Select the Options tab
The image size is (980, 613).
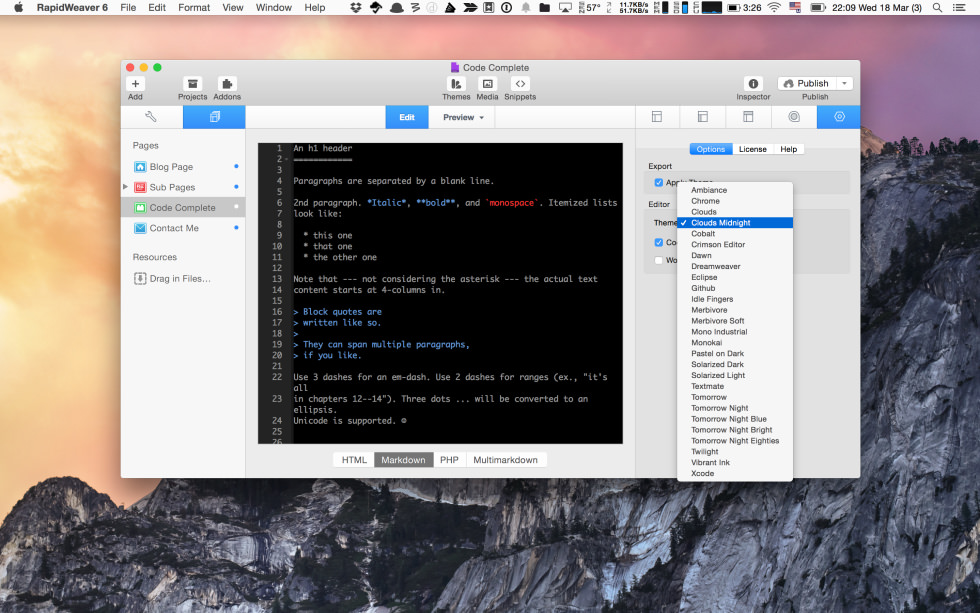(x=711, y=149)
